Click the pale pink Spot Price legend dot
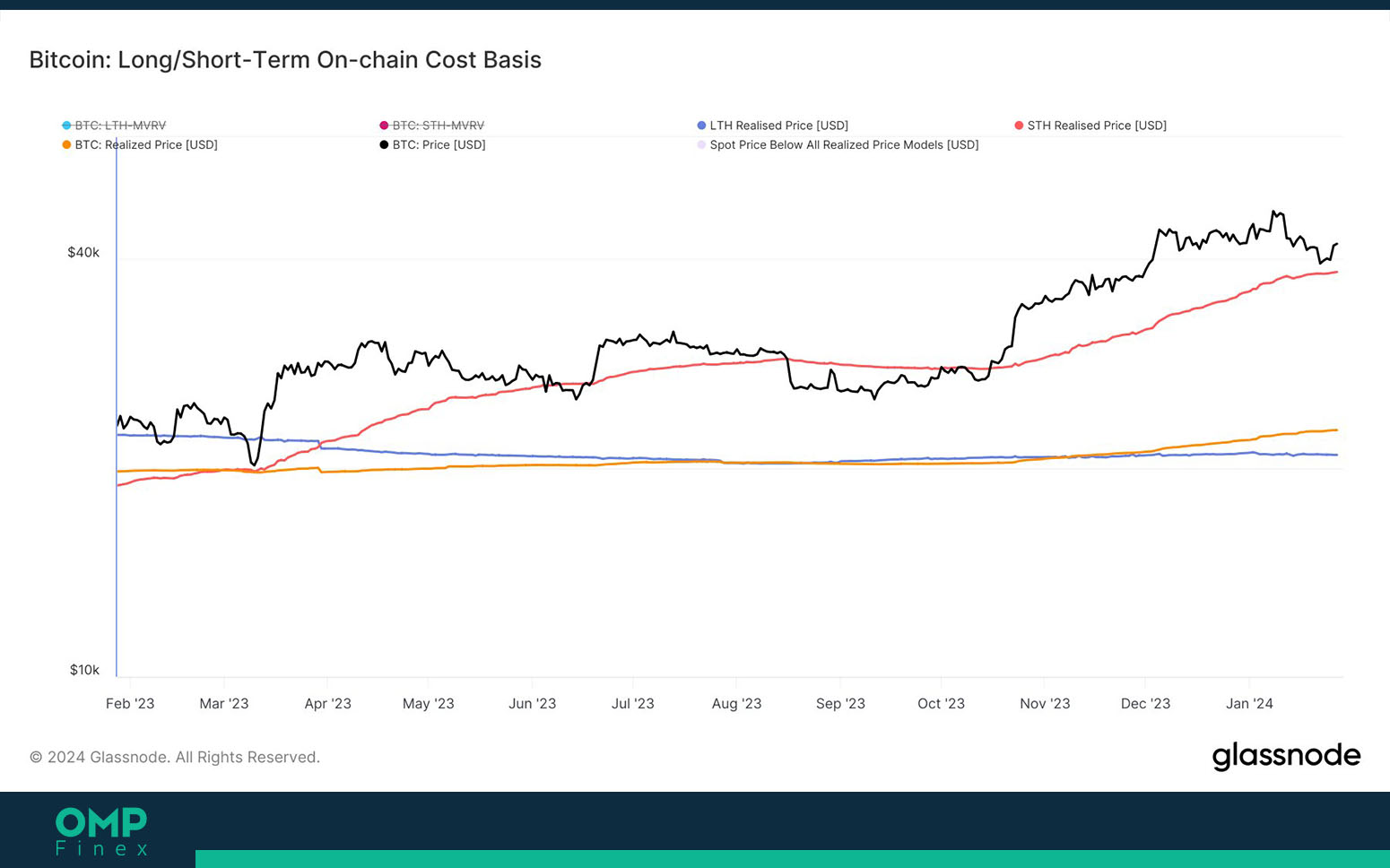Viewport: 1390px width, 868px height. coord(701,144)
